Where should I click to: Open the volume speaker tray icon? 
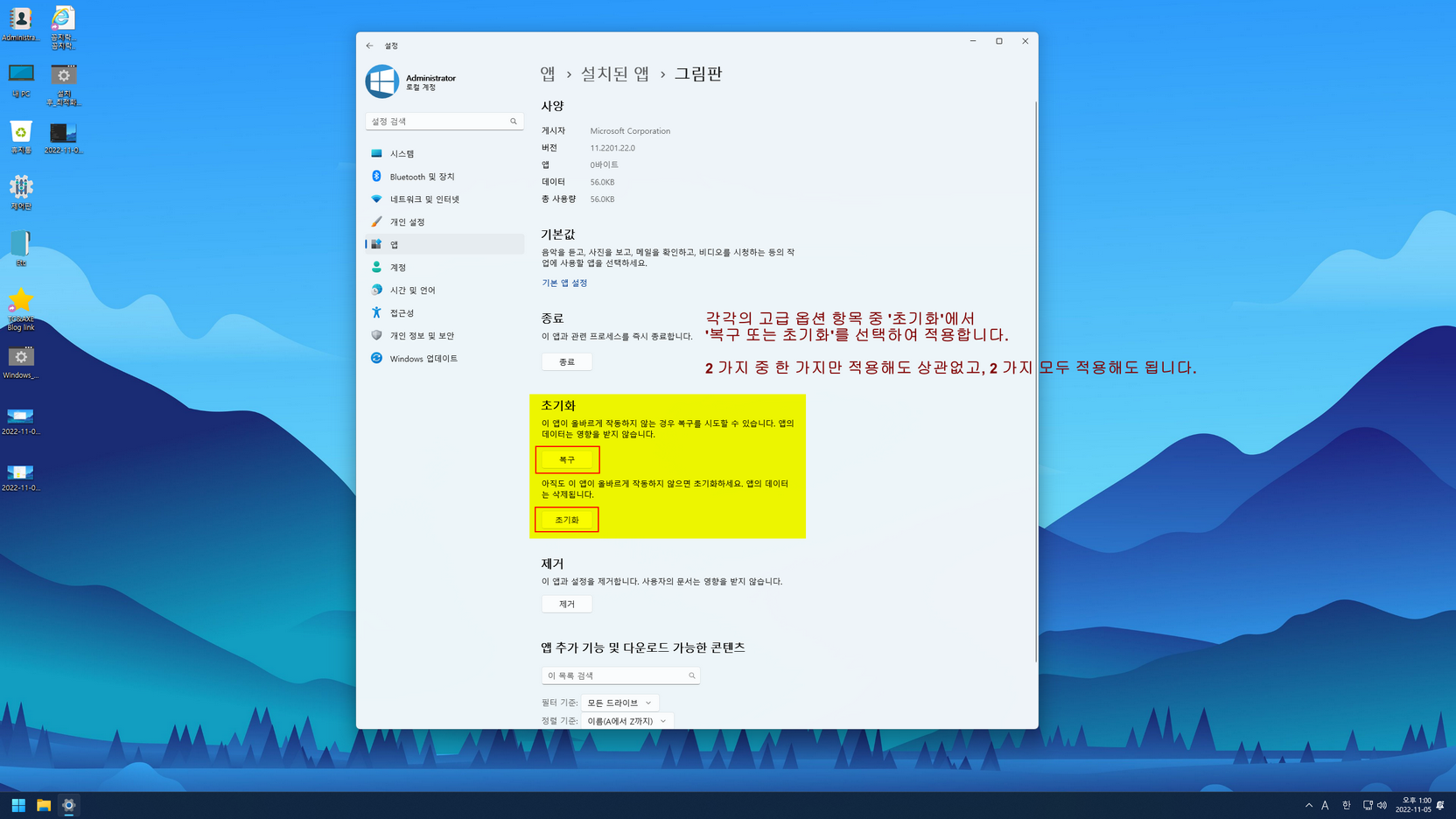(1382, 805)
